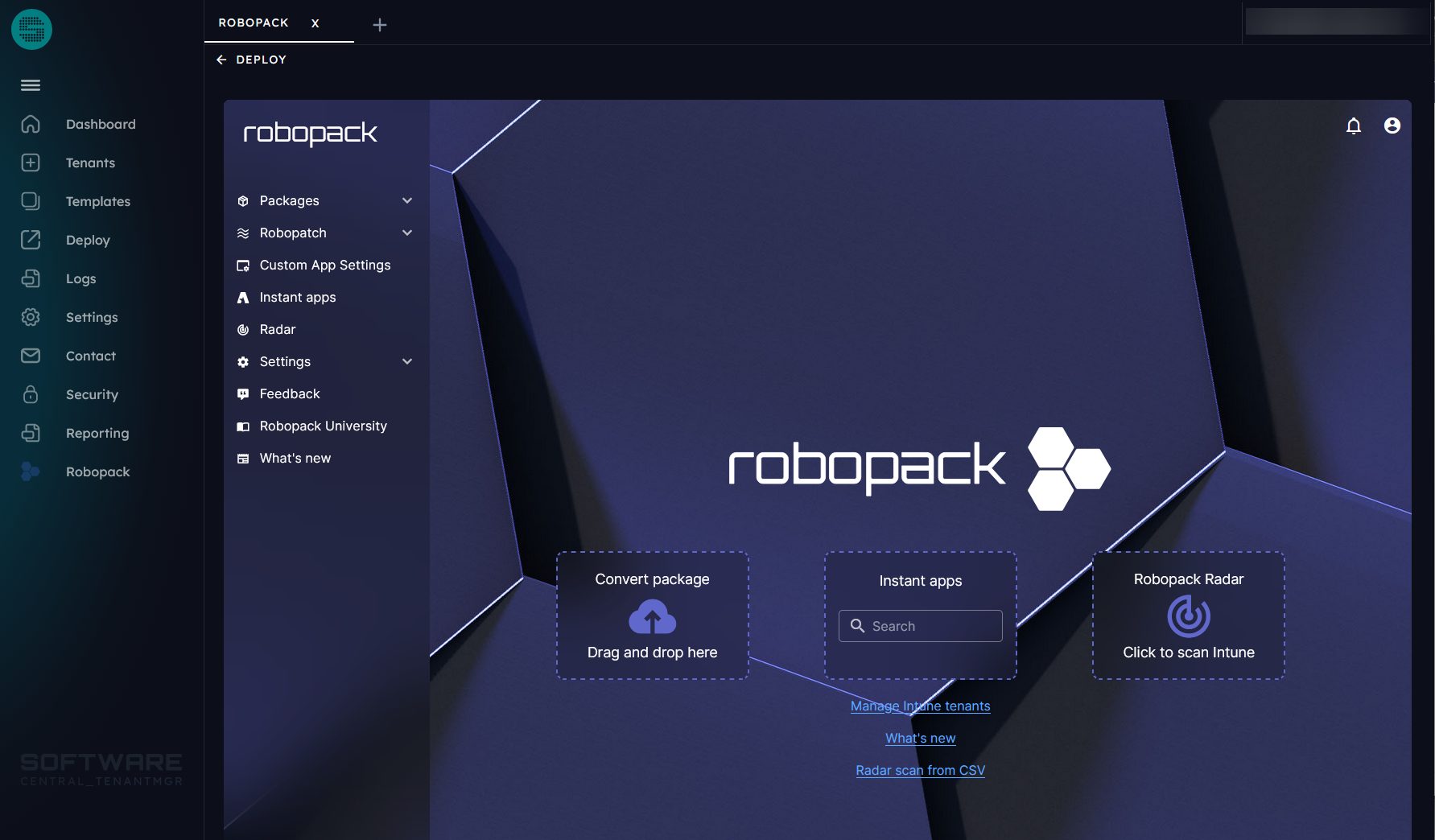Expand the Packages menu chevron

pyautogui.click(x=407, y=200)
